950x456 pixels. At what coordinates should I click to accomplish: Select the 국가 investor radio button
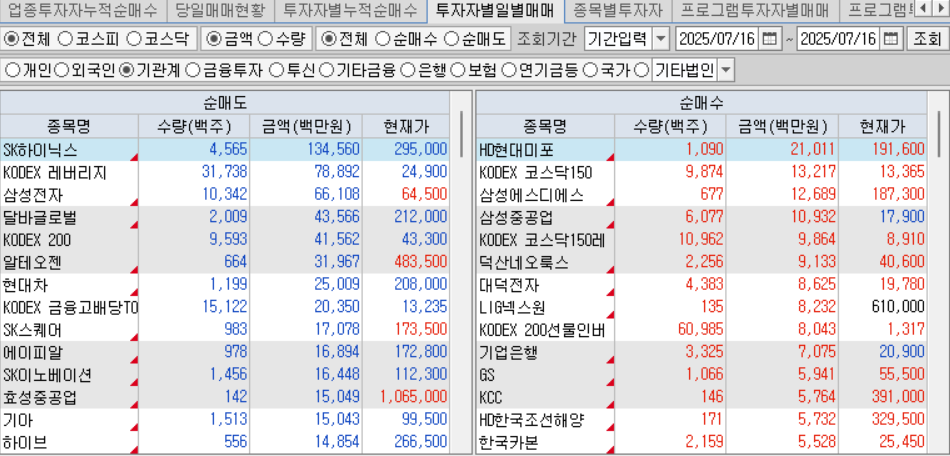point(590,71)
